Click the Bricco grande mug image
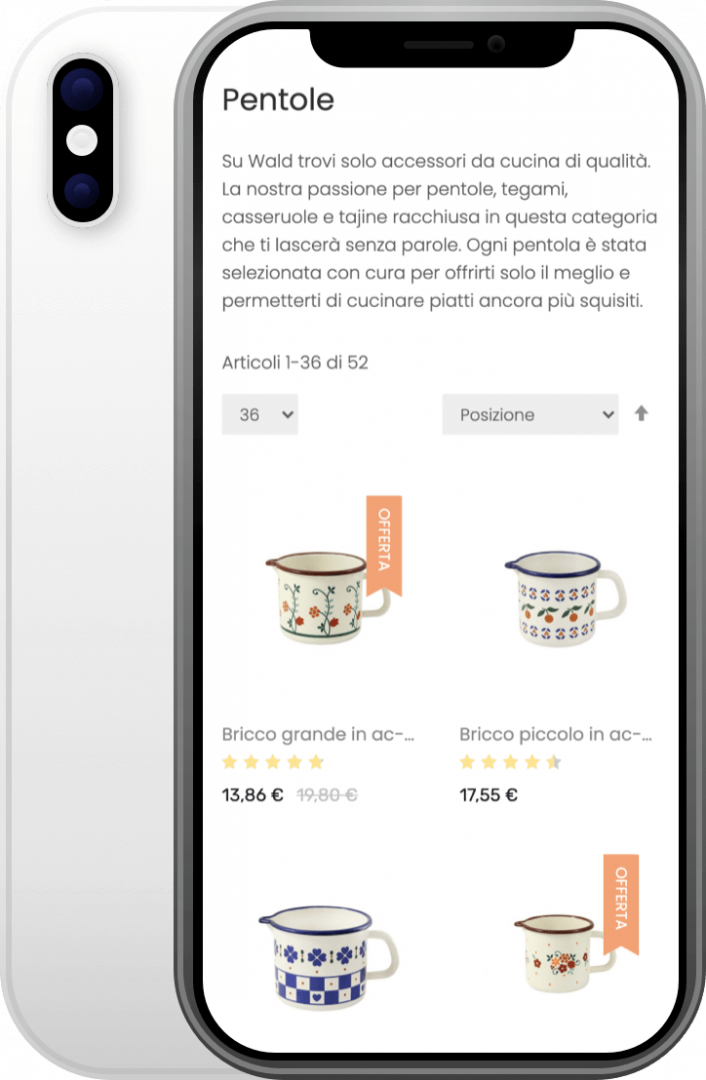This screenshot has height=1080, width=706. 327,596
